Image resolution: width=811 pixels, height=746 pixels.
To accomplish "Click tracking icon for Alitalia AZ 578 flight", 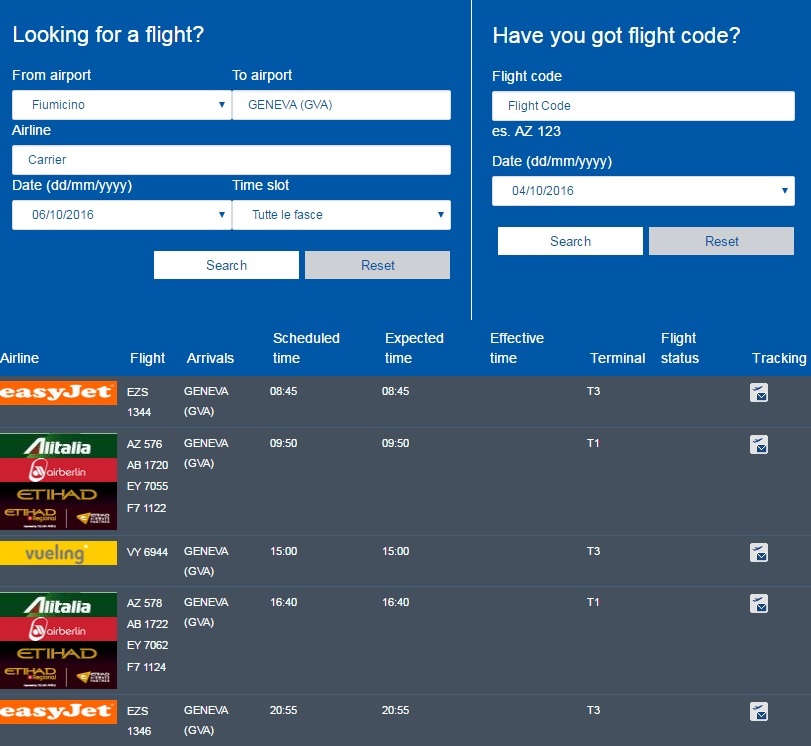I will coord(759,603).
